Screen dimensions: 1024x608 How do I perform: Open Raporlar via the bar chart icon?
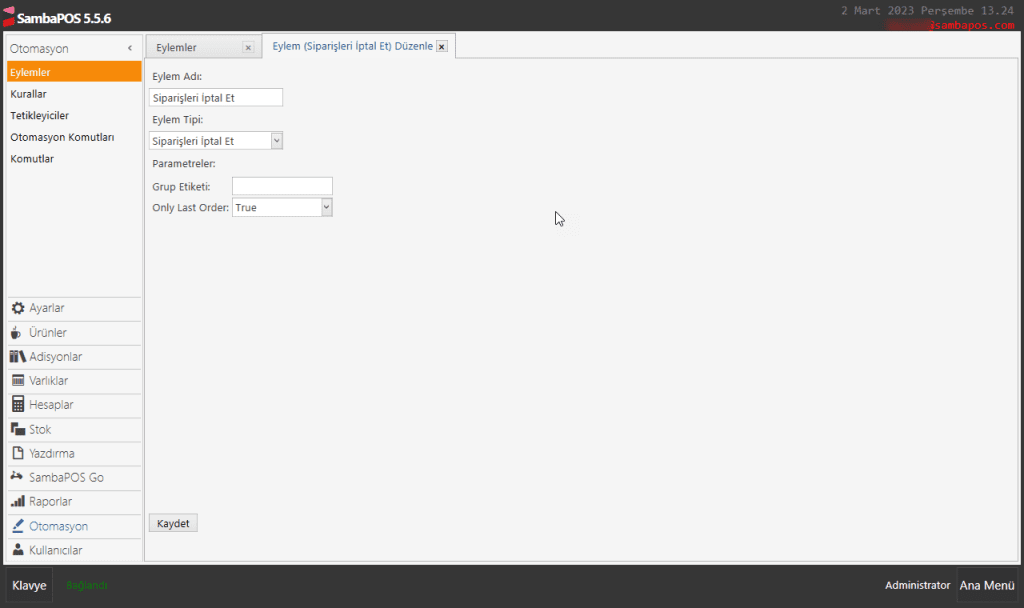18,501
